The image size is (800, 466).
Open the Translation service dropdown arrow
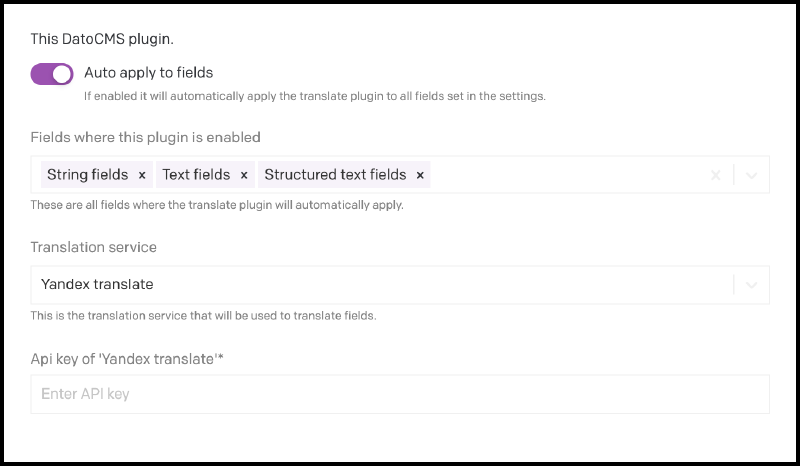click(x=752, y=285)
